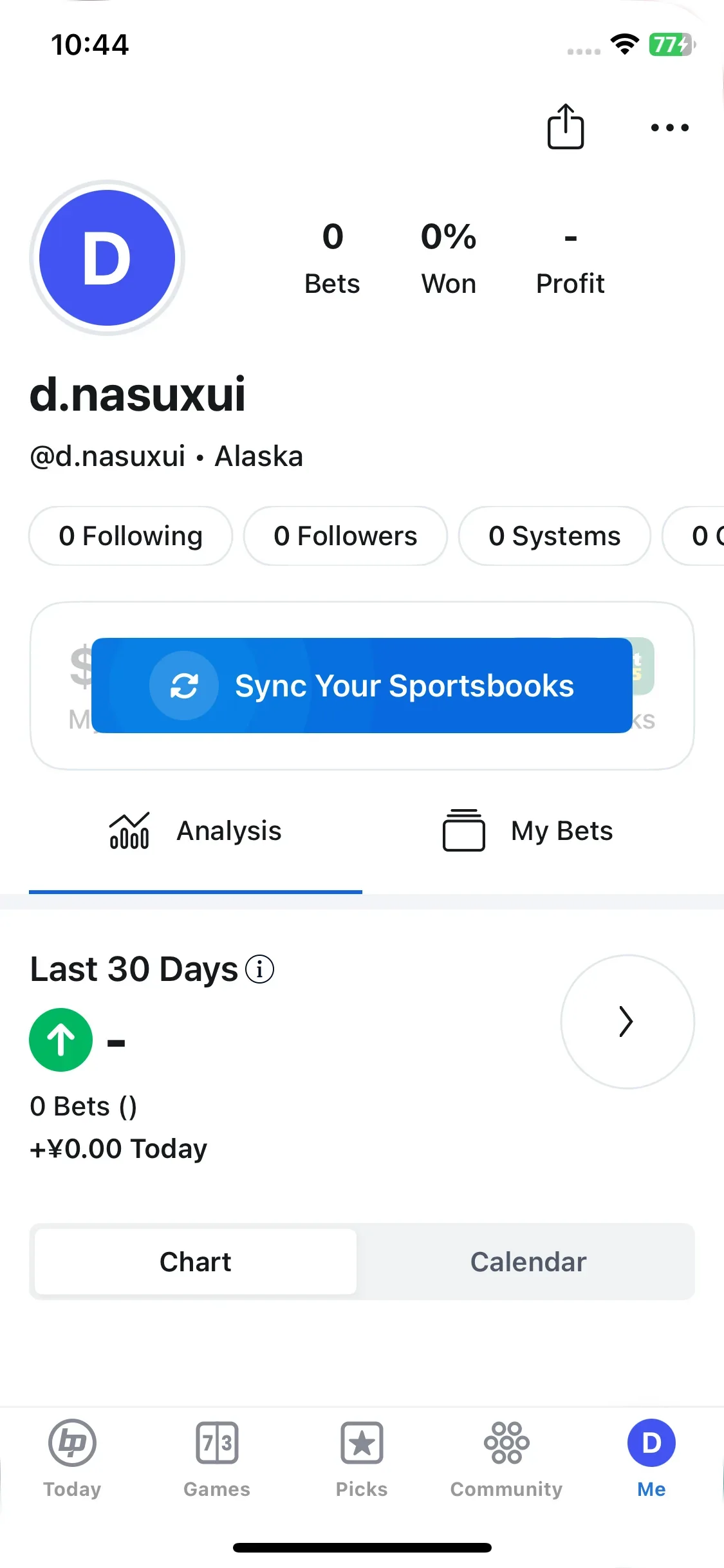Click the sync arrows refresh icon
The height and width of the screenshot is (1568, 724).
(x=184, y=686)
